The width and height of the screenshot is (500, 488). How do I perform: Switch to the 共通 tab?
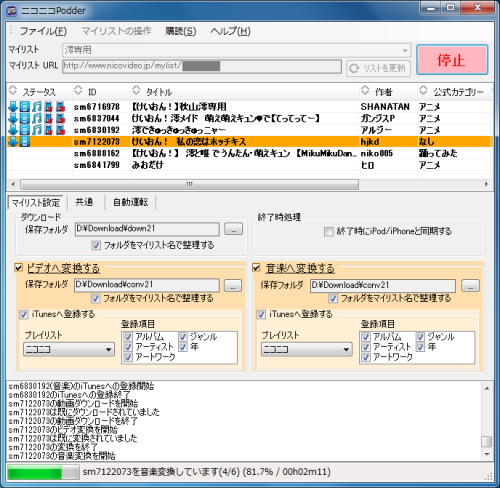click(x=84, y=202)
